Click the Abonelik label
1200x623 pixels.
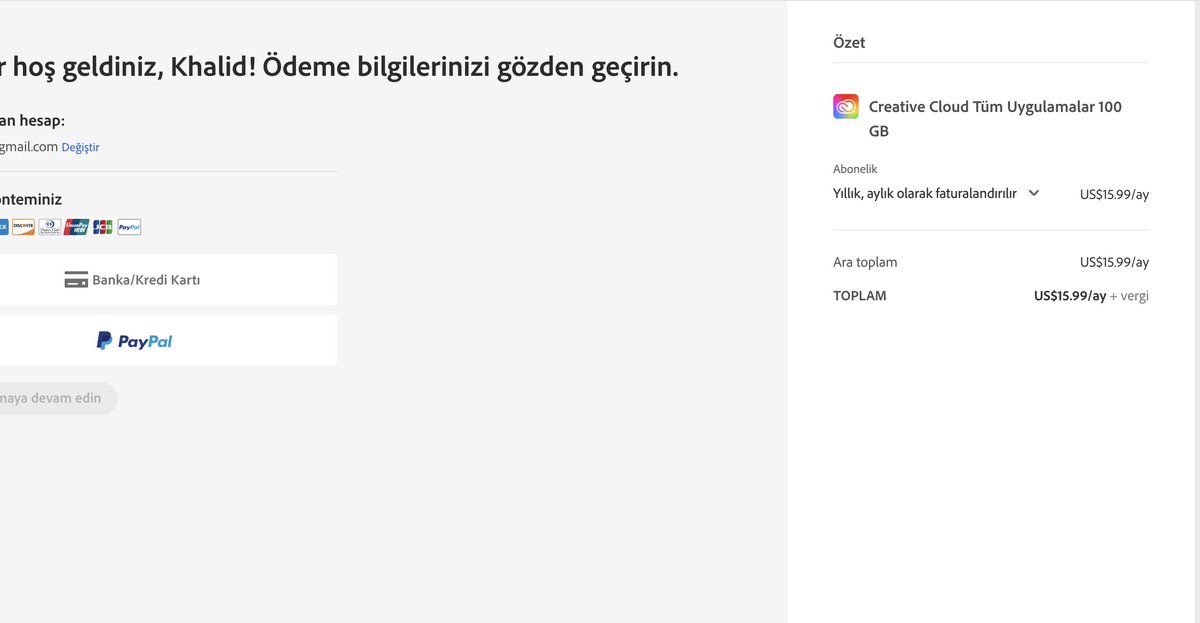(855, 169)
